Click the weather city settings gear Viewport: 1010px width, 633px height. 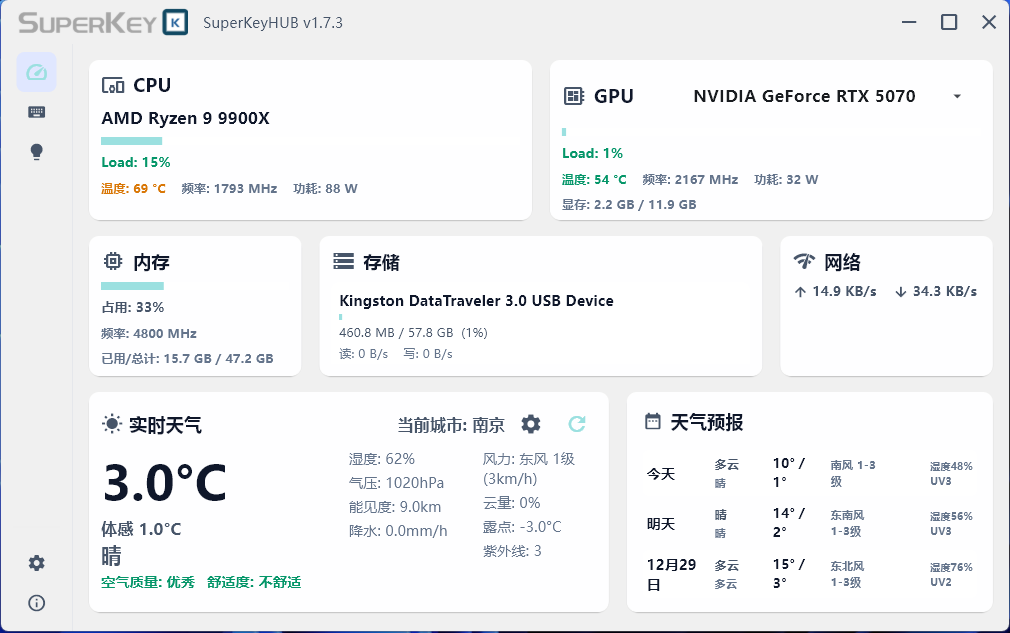[x=531, y=424]
